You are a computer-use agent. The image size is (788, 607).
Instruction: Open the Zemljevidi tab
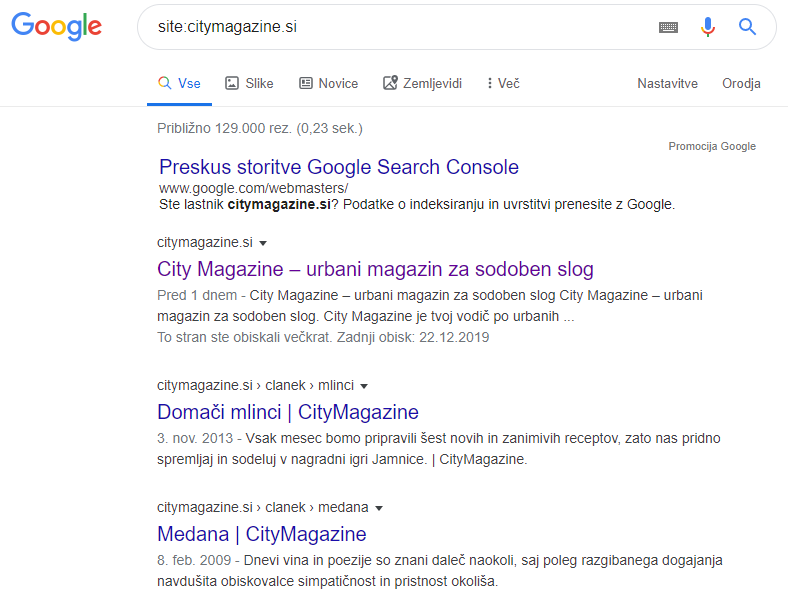[x=422, y=83]
